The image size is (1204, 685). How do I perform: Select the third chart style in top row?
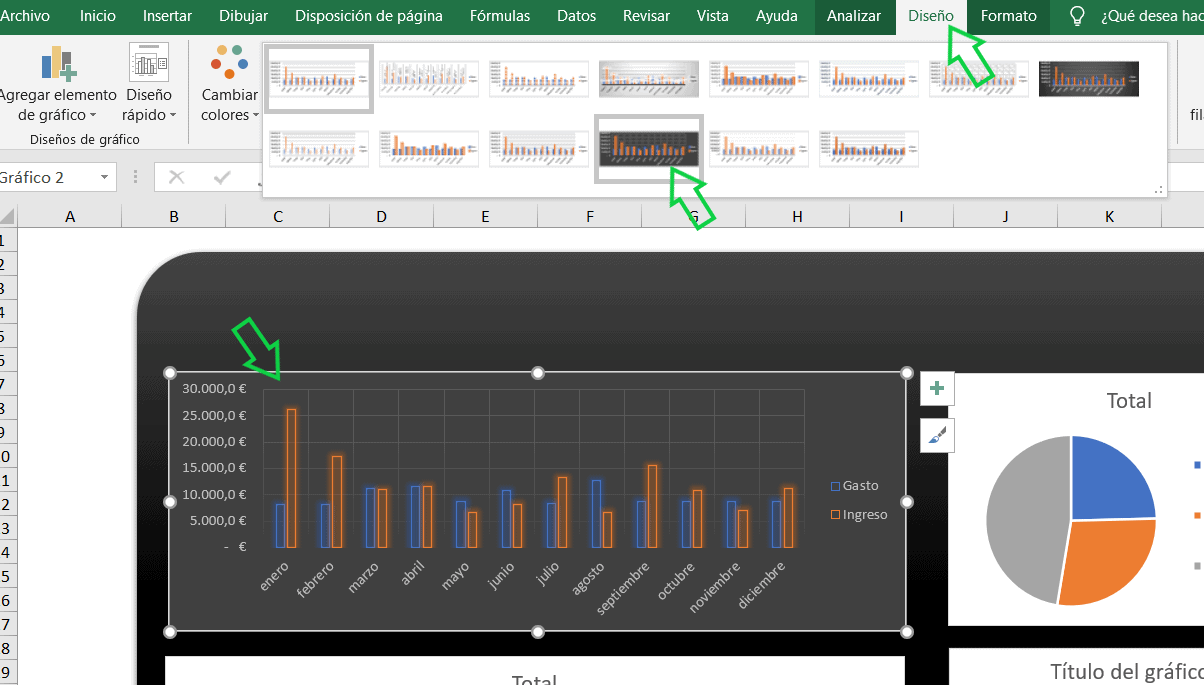pyautogui.click(x=539, y=79)
